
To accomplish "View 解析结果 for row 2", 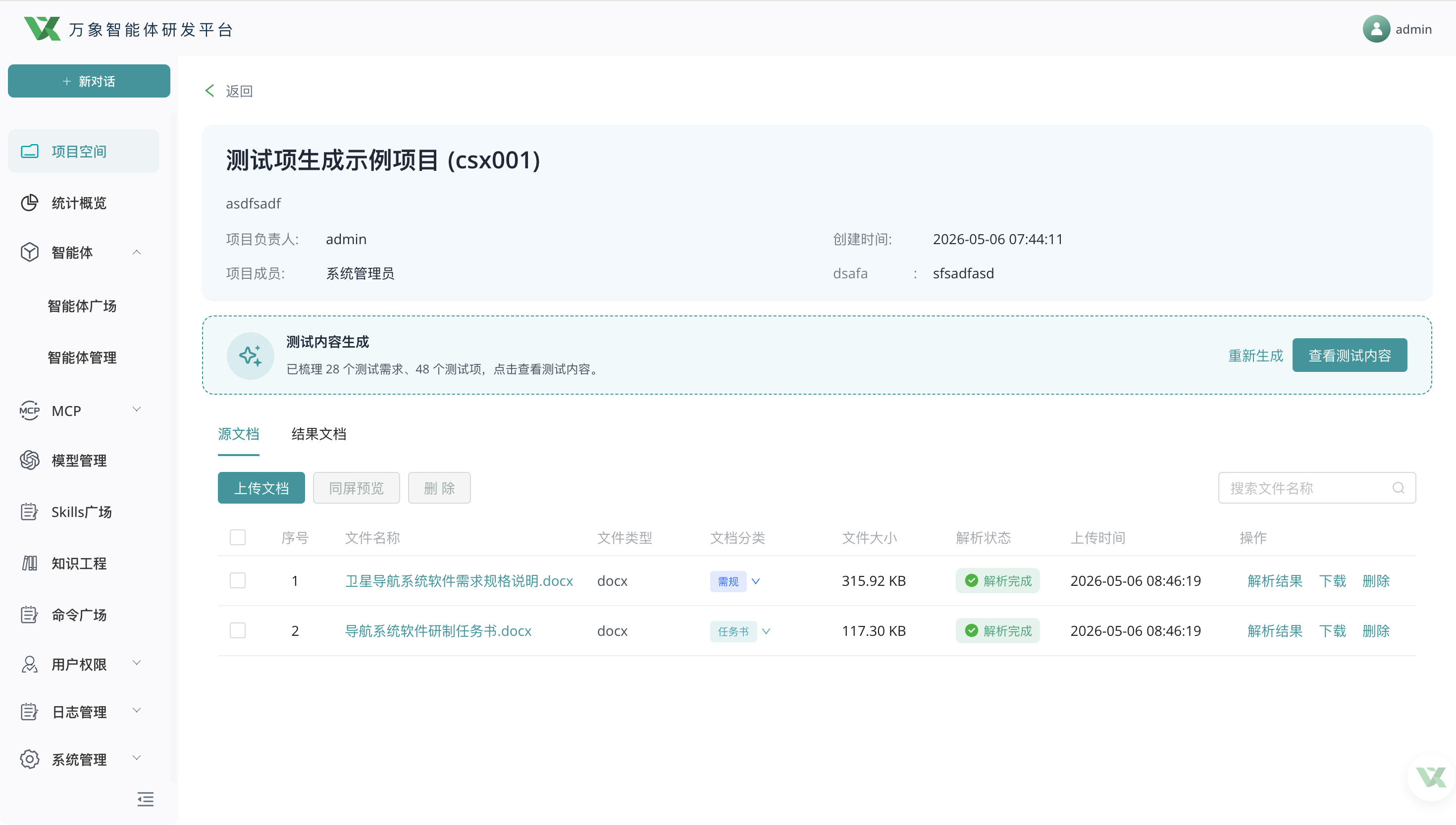I will point(1275,631).
